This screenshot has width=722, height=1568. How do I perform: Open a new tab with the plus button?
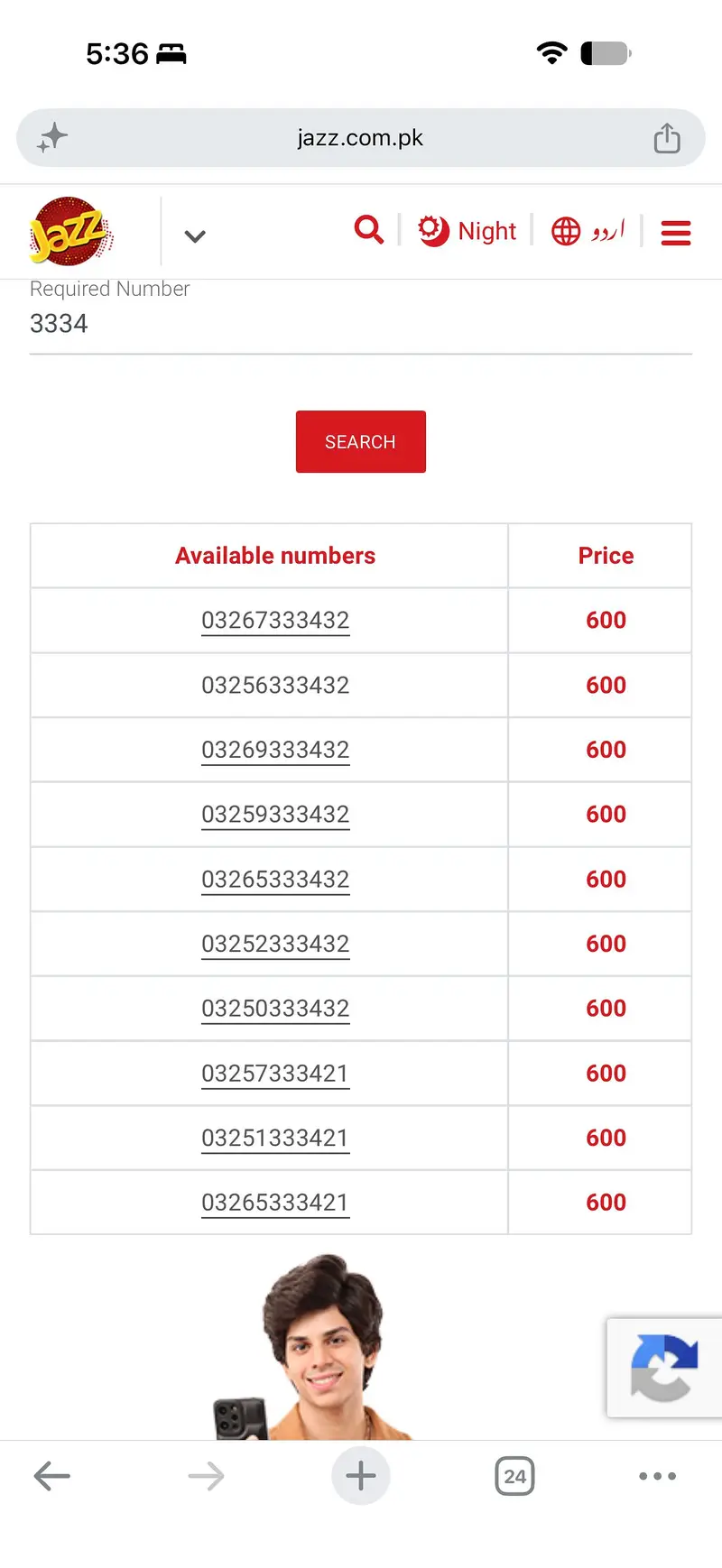pos(361,1476)
